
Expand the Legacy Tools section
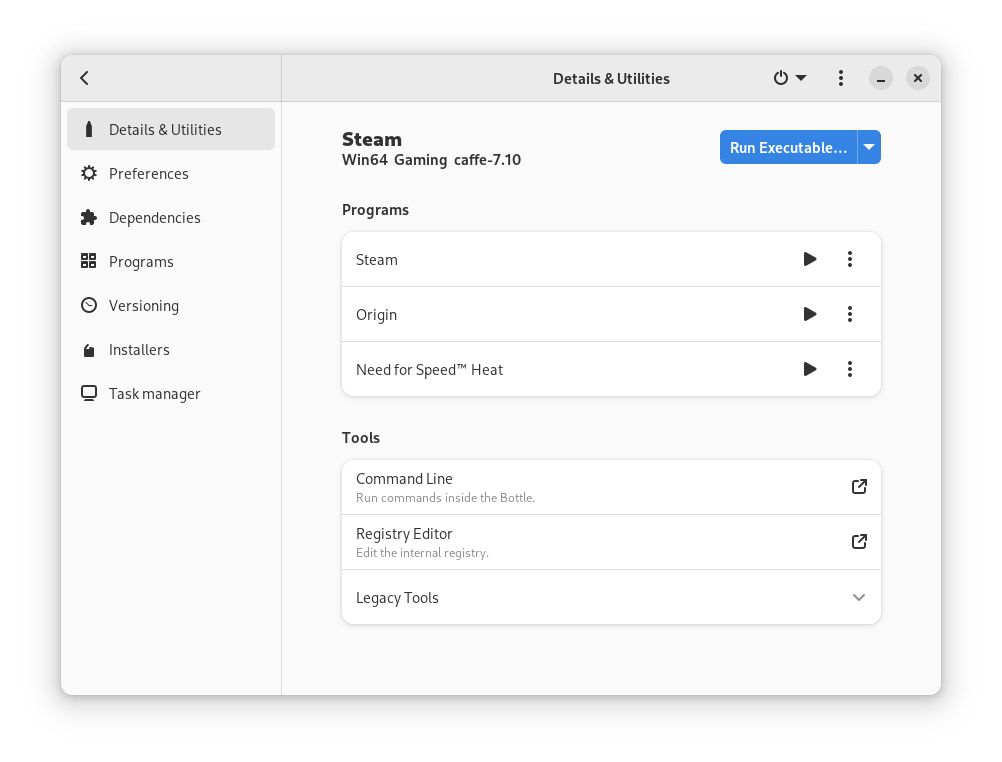click(x=859, y=598)
